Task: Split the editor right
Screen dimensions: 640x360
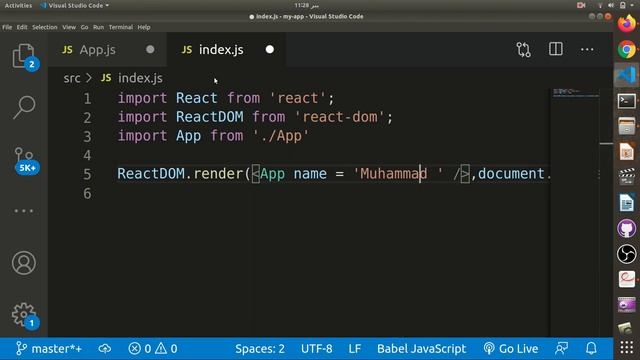Action: pos(556,49)
